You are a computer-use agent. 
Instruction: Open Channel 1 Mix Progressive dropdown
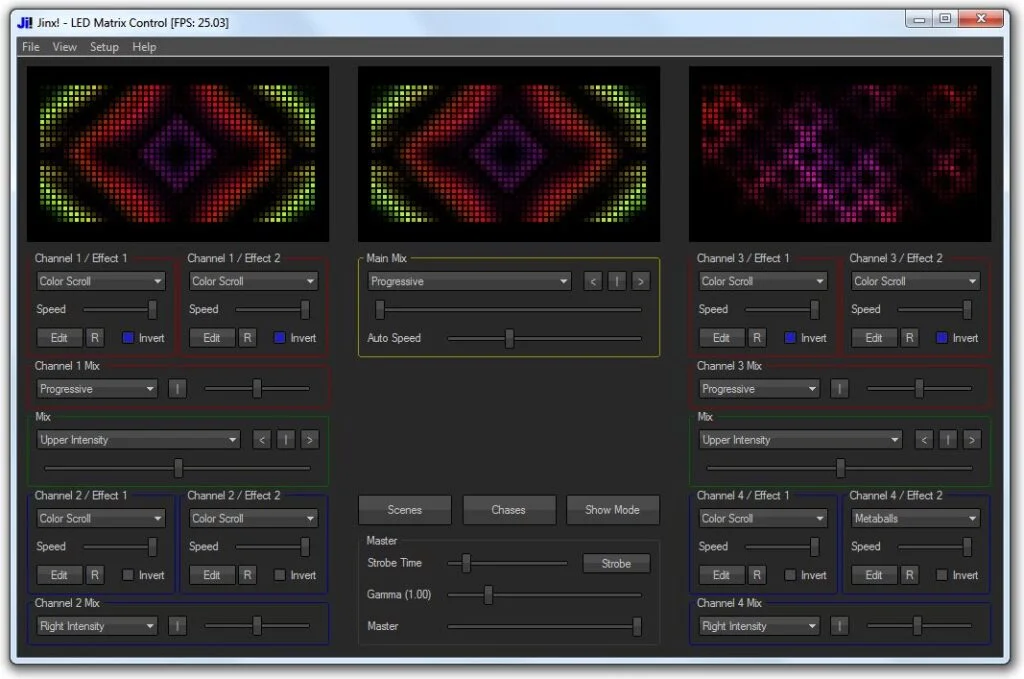97,389
